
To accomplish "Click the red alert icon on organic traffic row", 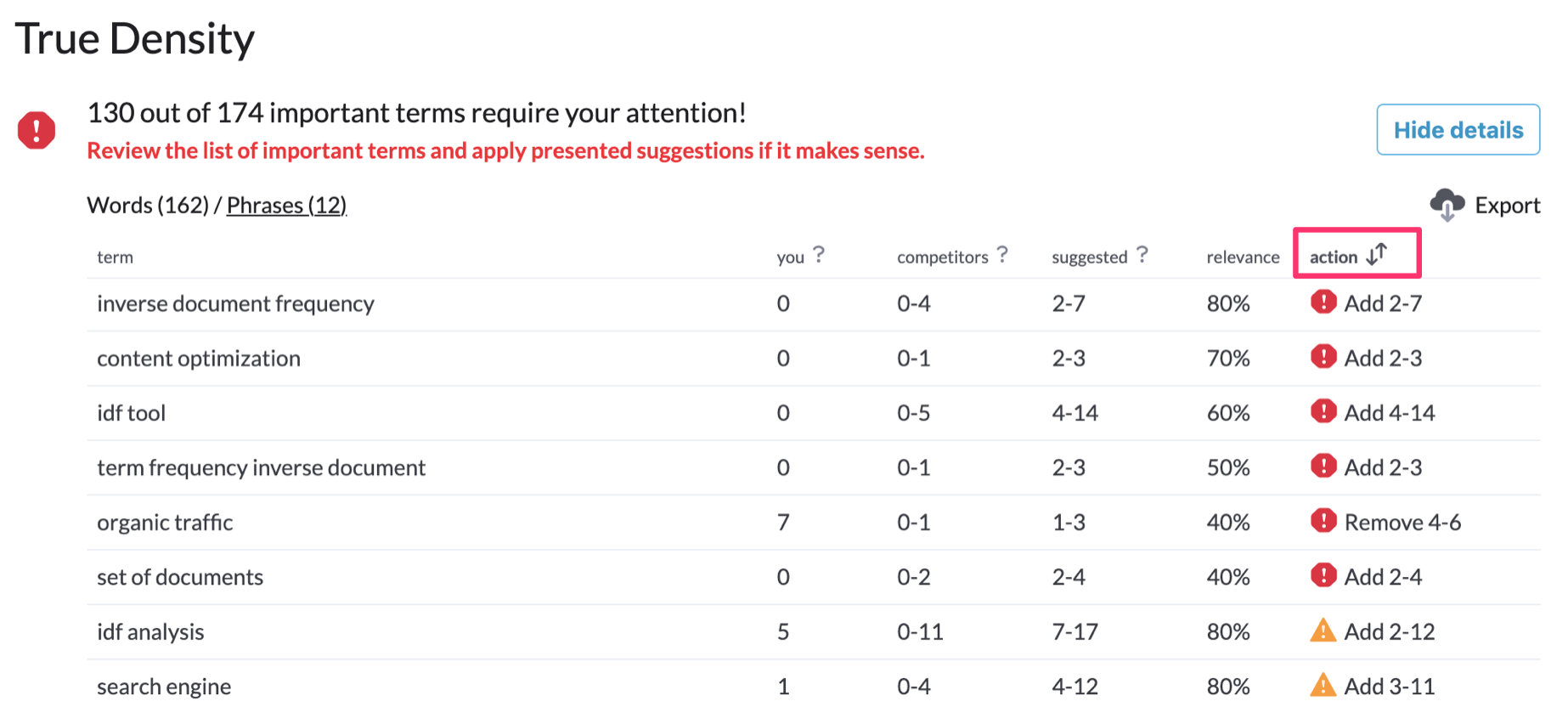I will [x=1323, y=520].
